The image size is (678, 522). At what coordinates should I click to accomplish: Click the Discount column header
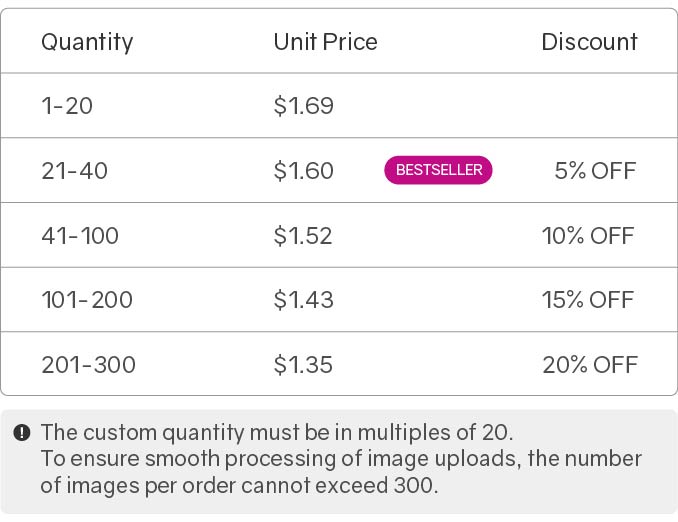point(589,42)
